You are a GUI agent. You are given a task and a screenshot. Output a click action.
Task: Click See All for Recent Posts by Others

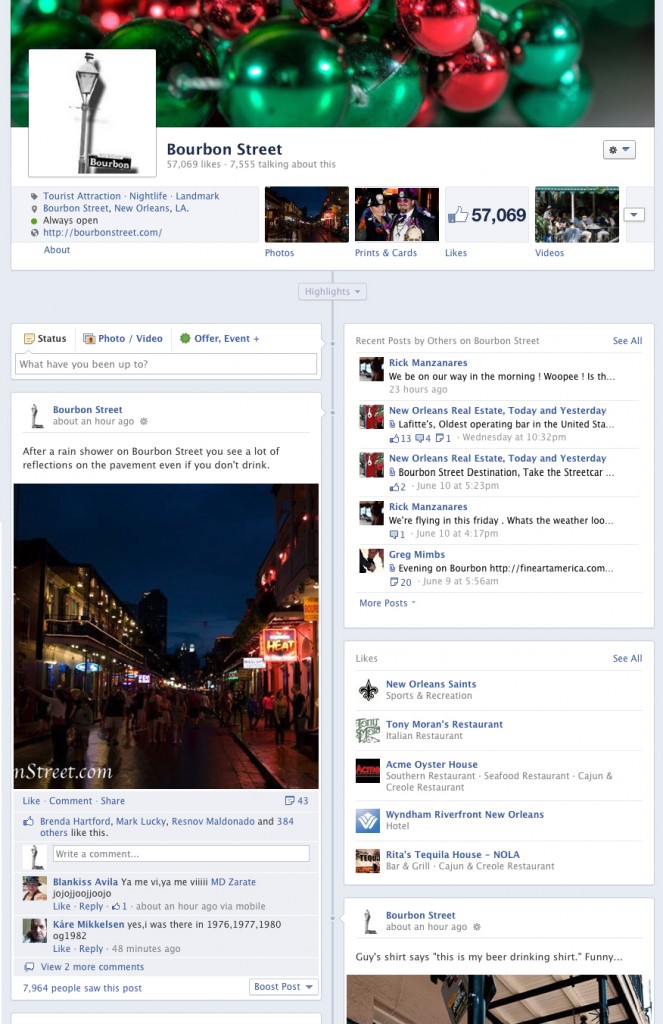click(627, 340)
